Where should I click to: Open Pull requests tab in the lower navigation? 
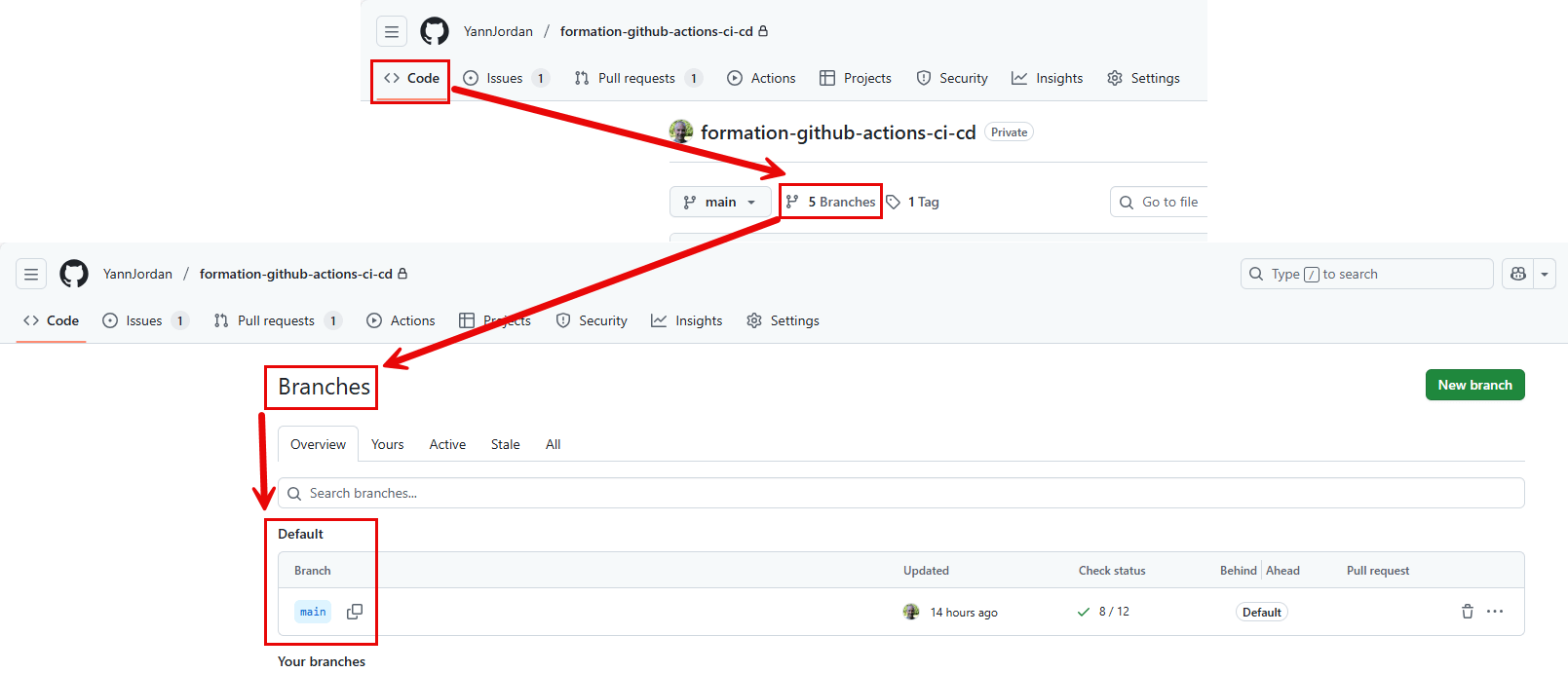point(278,320)
